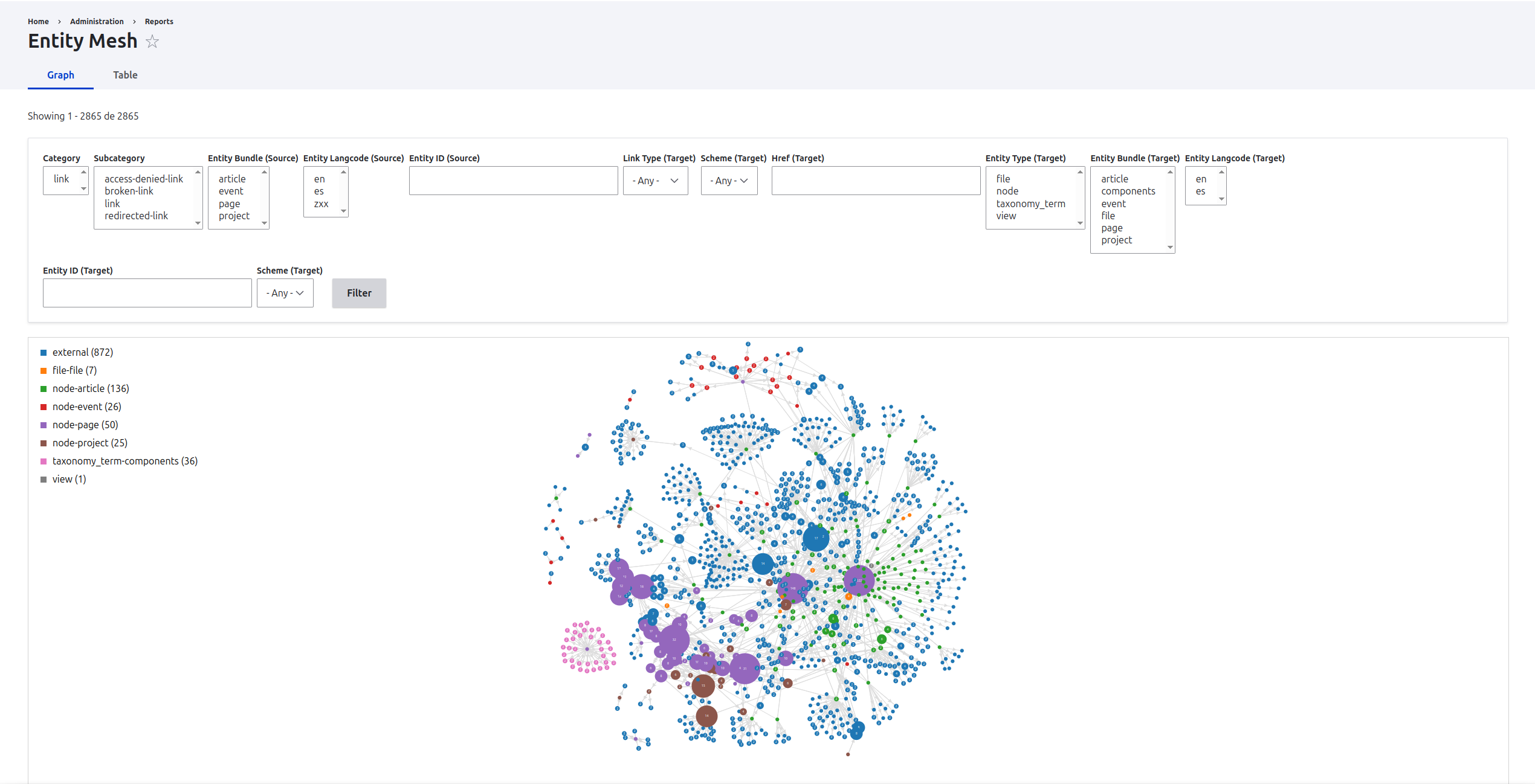Add Entity Mesh to favorites star
This screenshot has height=784, width=1535.
pyautogui.click(x=152, y=42)
